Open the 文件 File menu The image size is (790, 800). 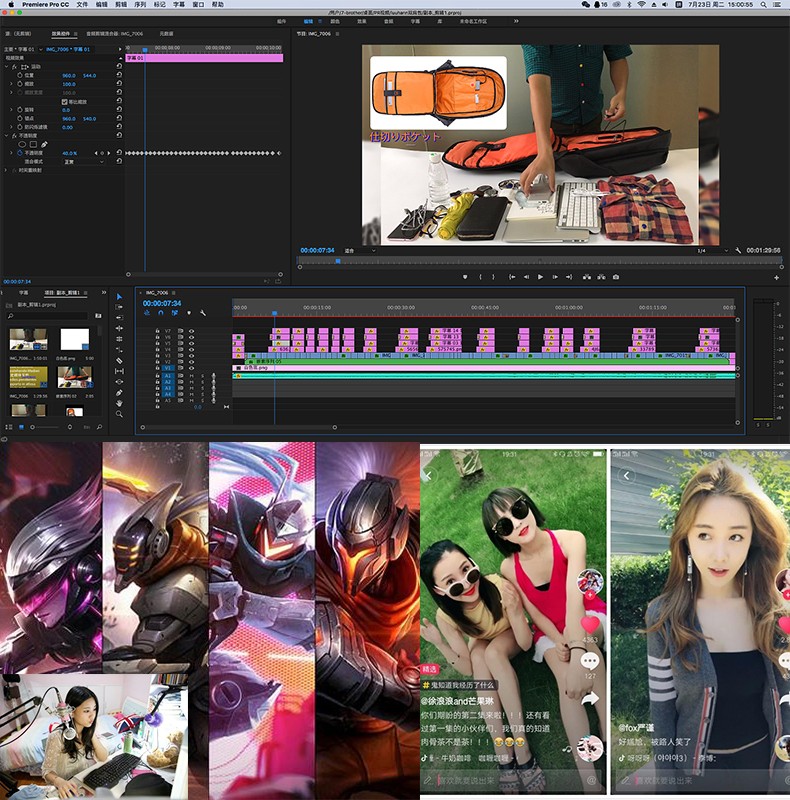82,4
